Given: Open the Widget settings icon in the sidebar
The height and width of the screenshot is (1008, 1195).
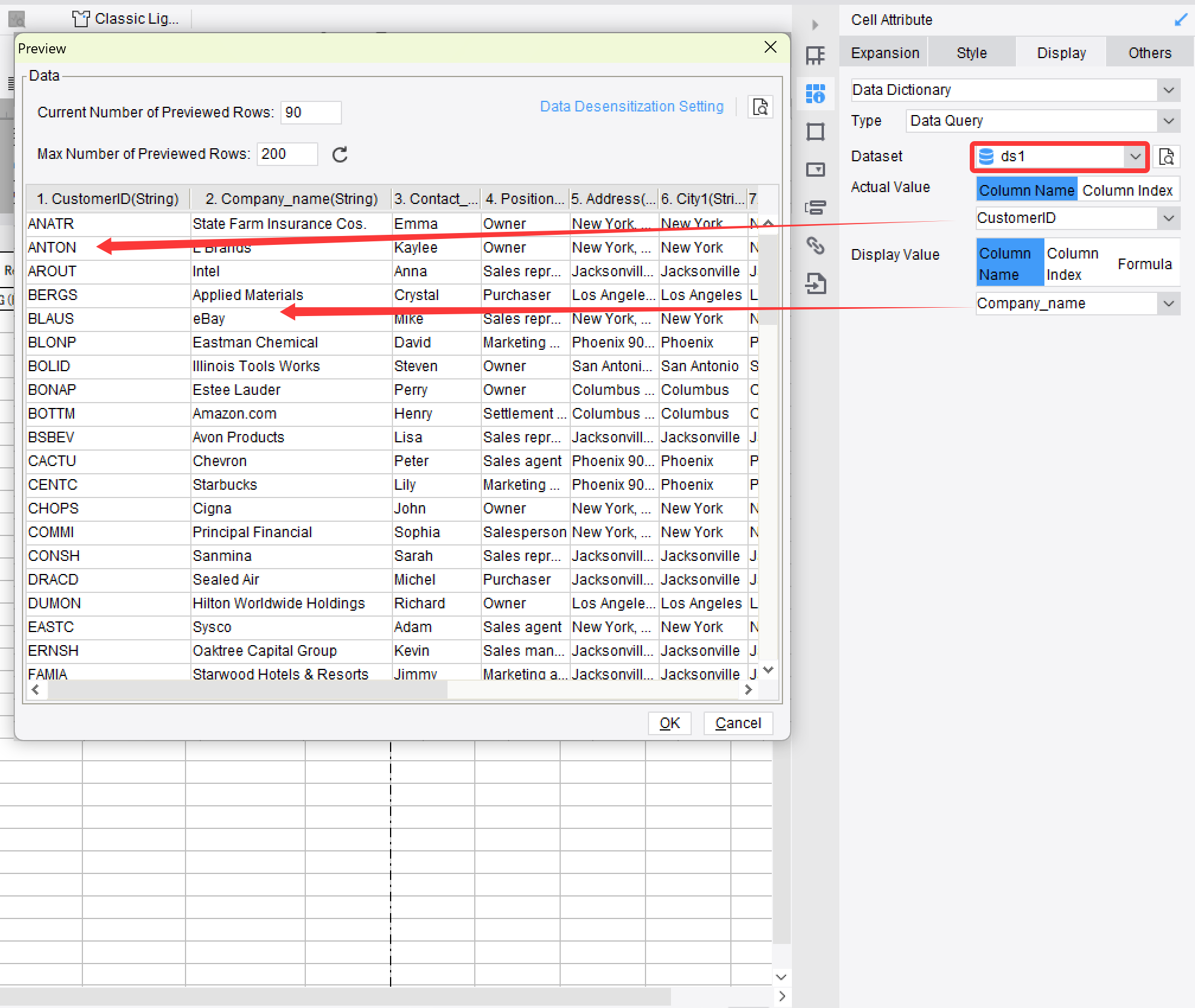Looking at the screenshot, I should point(816,170).
